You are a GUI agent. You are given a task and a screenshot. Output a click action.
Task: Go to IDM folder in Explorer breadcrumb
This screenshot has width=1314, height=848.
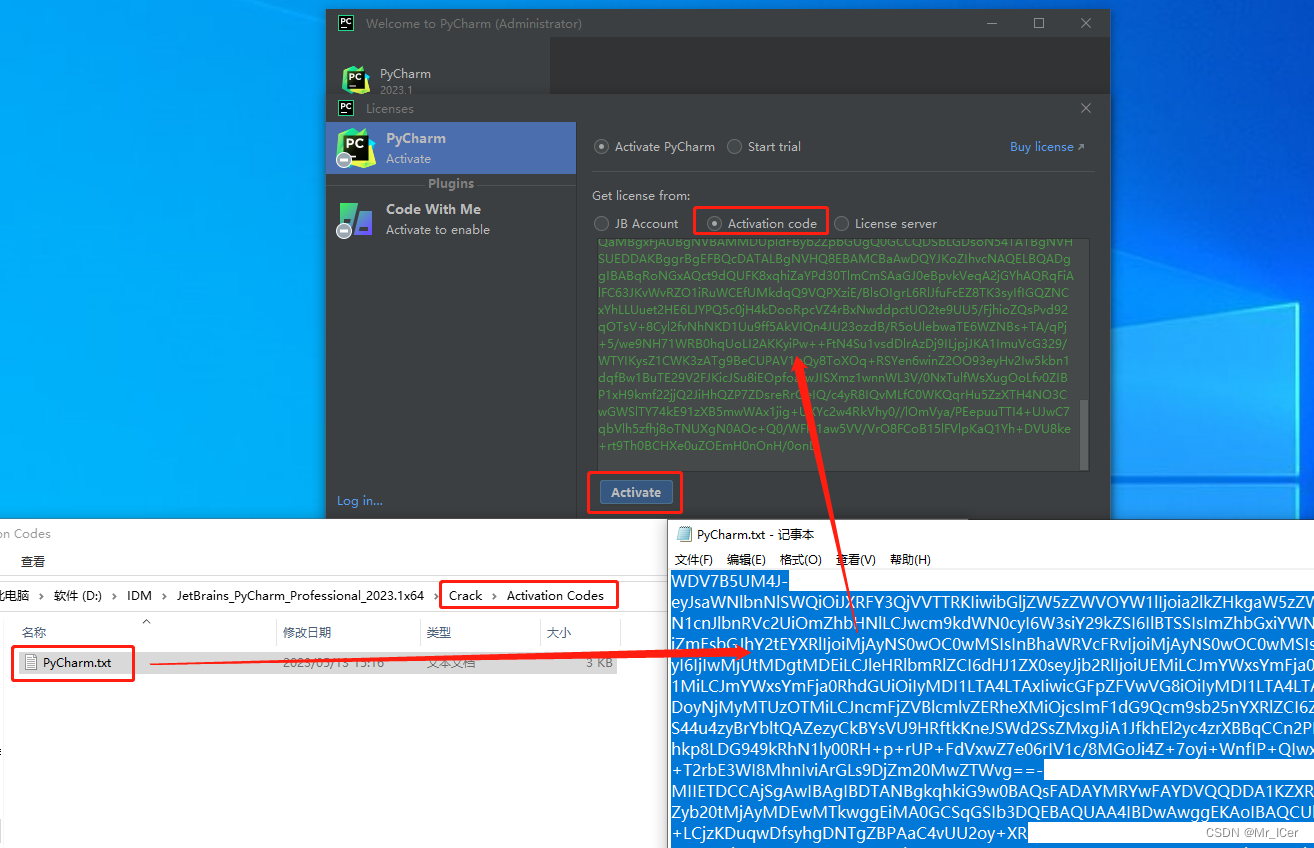click(x=139, y=596)
